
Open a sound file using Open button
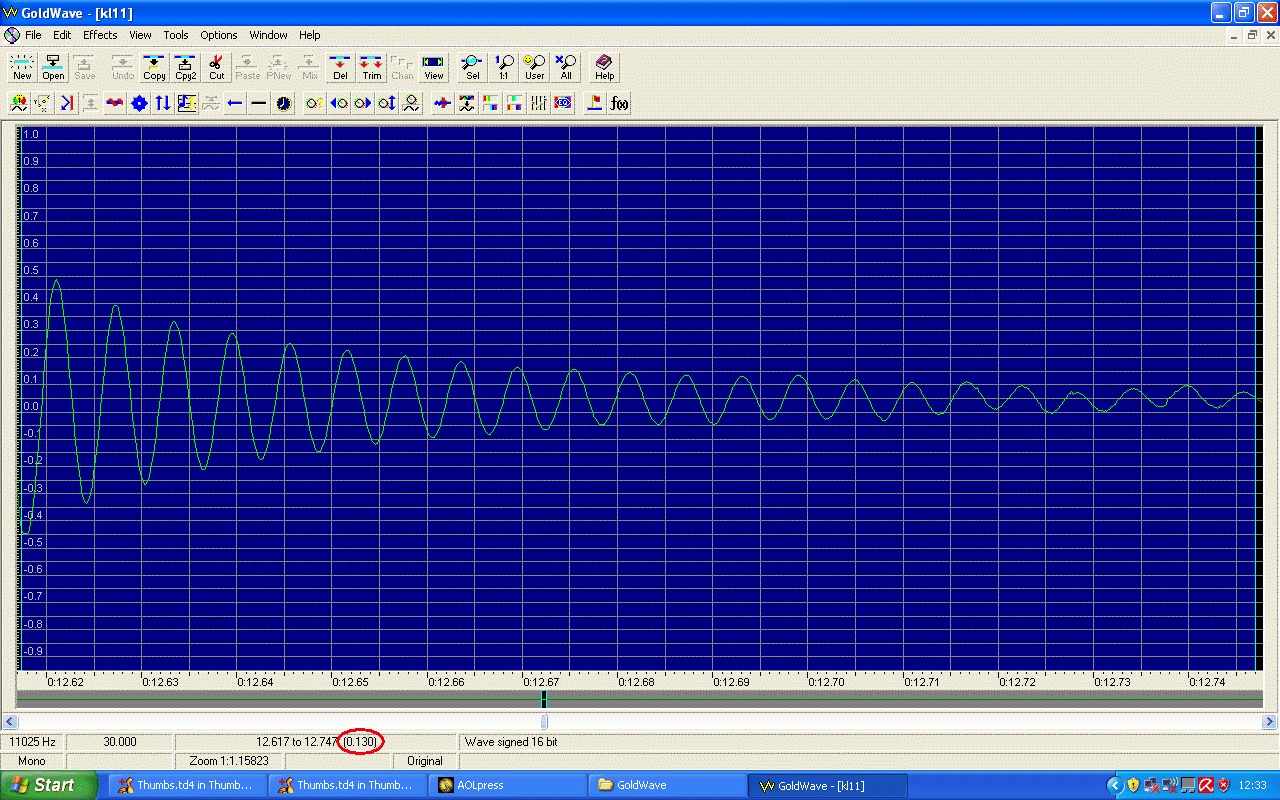pos(54,67)
